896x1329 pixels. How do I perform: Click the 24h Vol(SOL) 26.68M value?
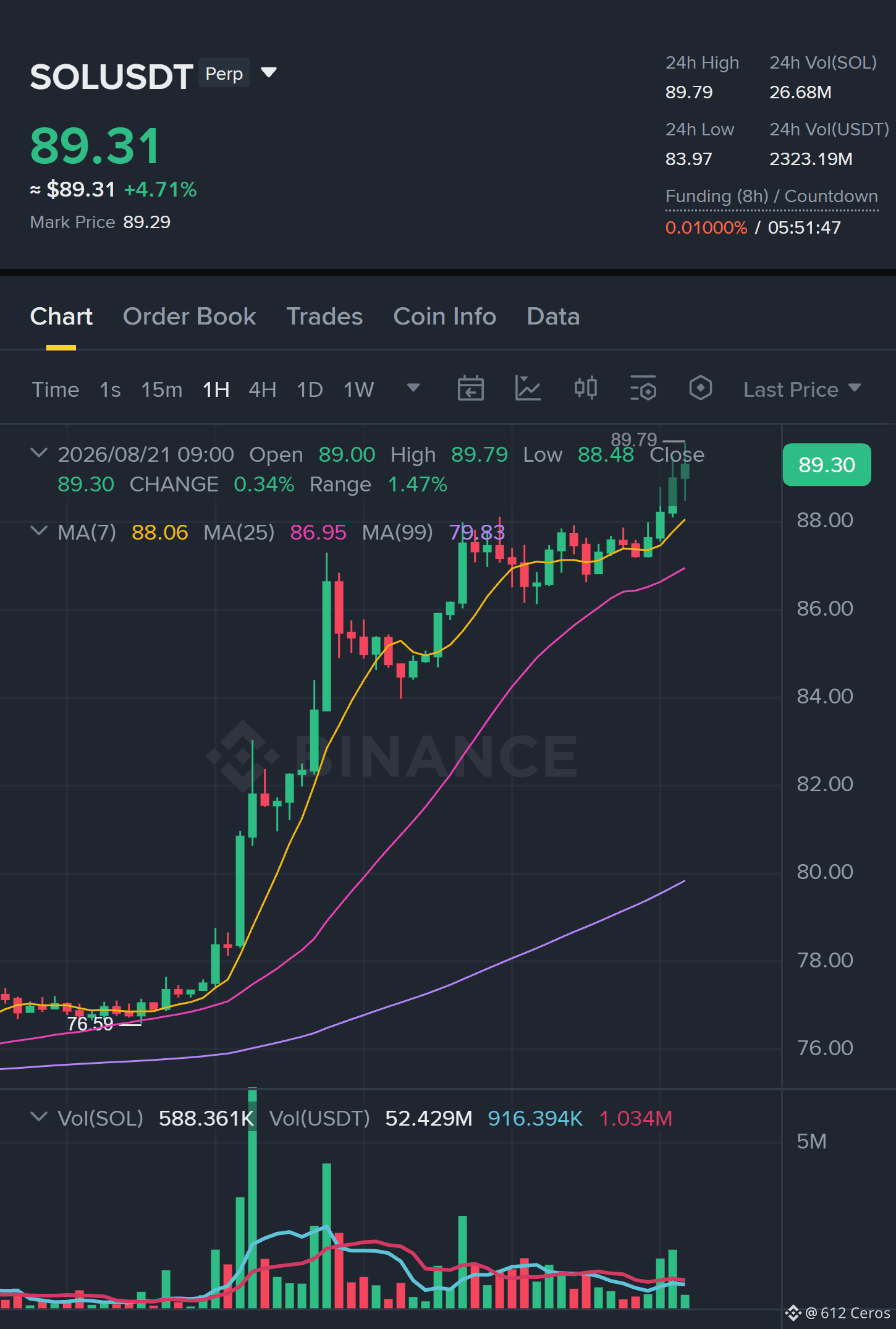[800, 92]
